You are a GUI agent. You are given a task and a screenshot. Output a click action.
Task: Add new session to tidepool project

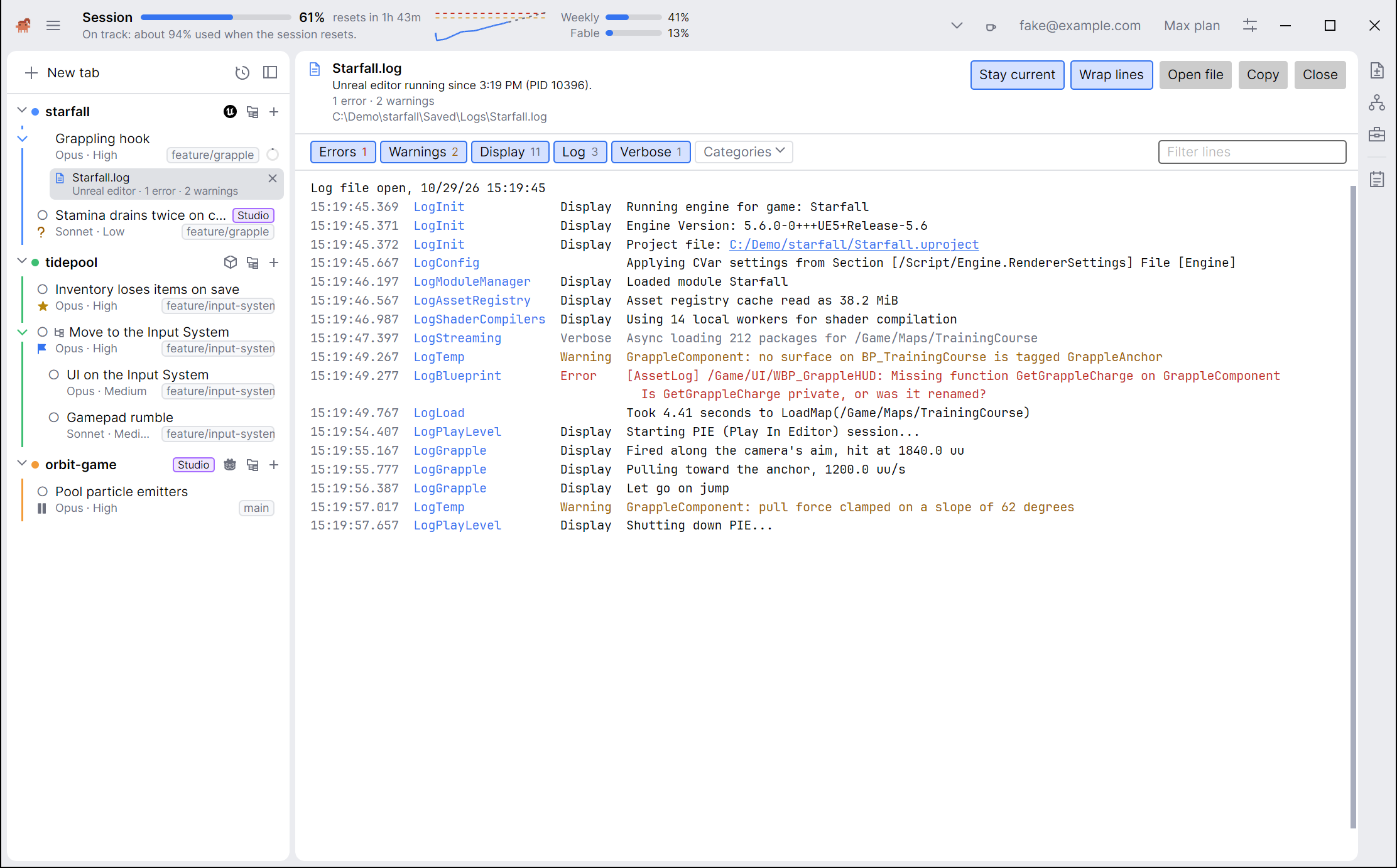(274, 263)
